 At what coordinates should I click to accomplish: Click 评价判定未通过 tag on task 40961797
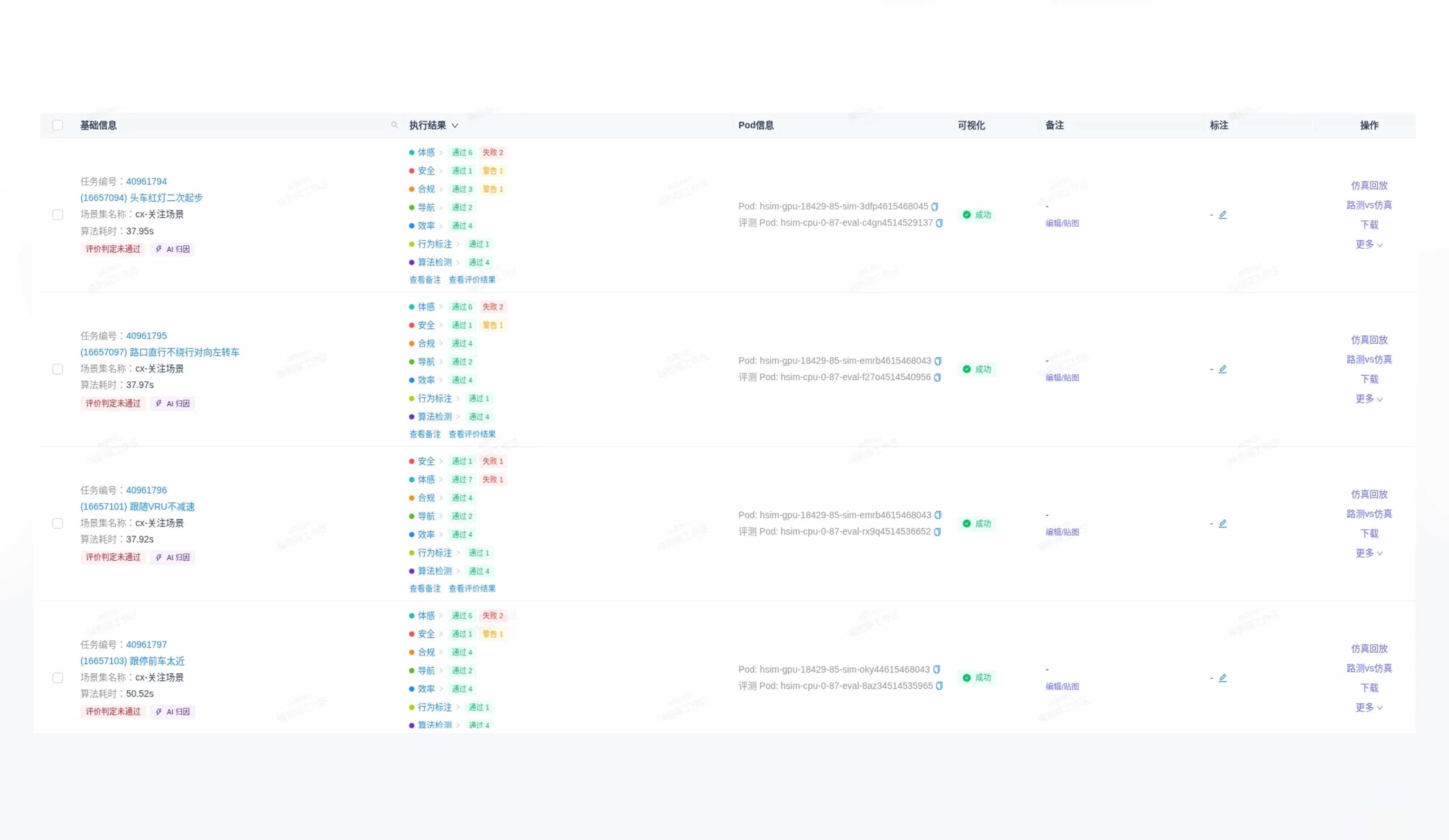click(113, 711)
